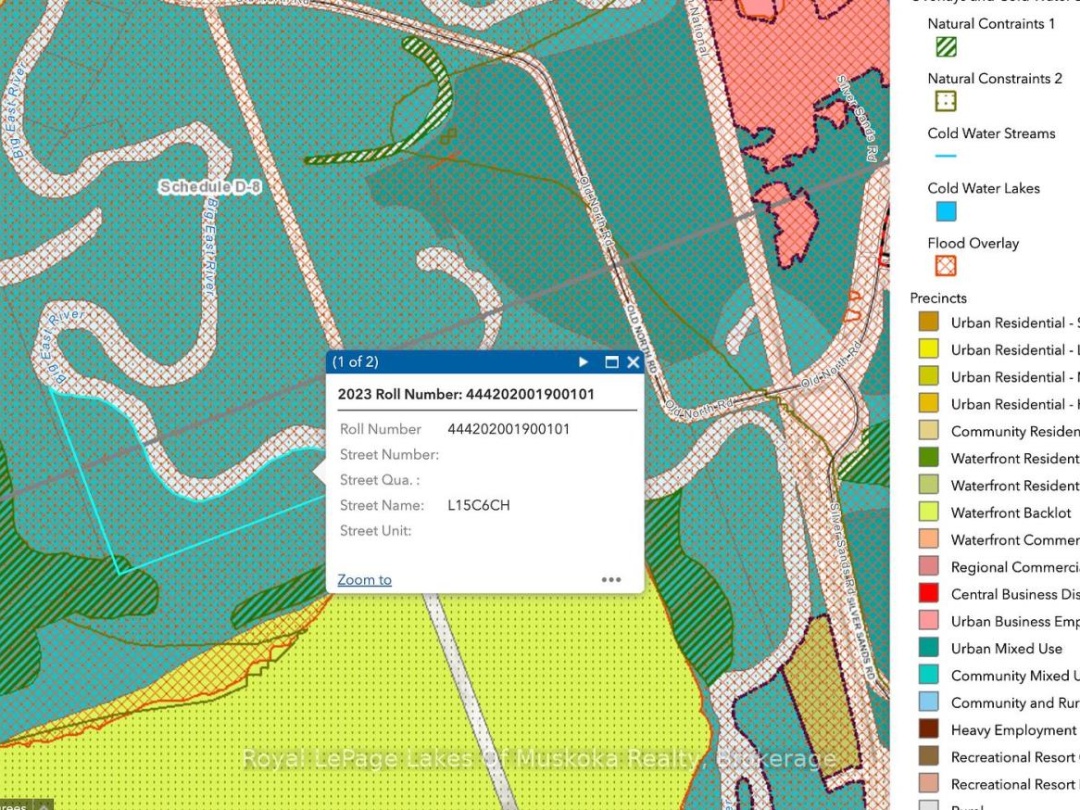Click Waterfront Backlot legend swatch
Image resolution: width=1080 pixels, height=810 pixels.
click(x=929, y=513)
